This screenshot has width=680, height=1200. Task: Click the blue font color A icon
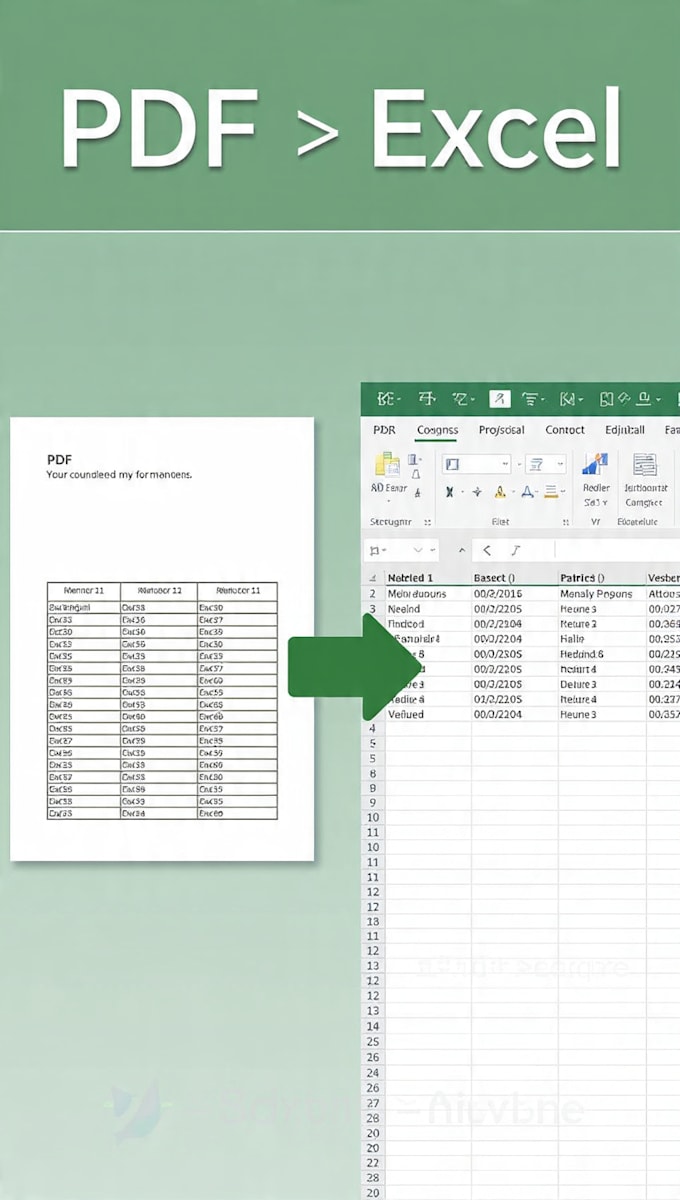(x=528, y=492)
